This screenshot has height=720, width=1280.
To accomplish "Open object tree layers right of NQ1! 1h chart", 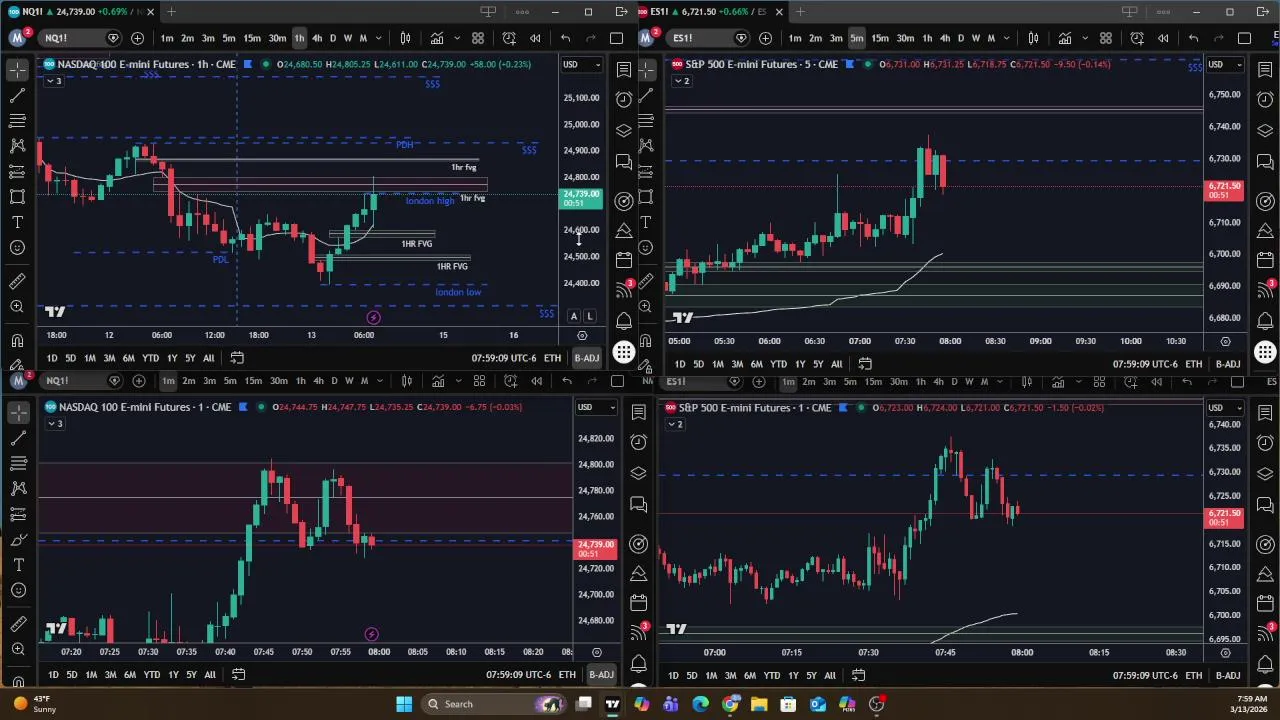I will pos(624,131).
